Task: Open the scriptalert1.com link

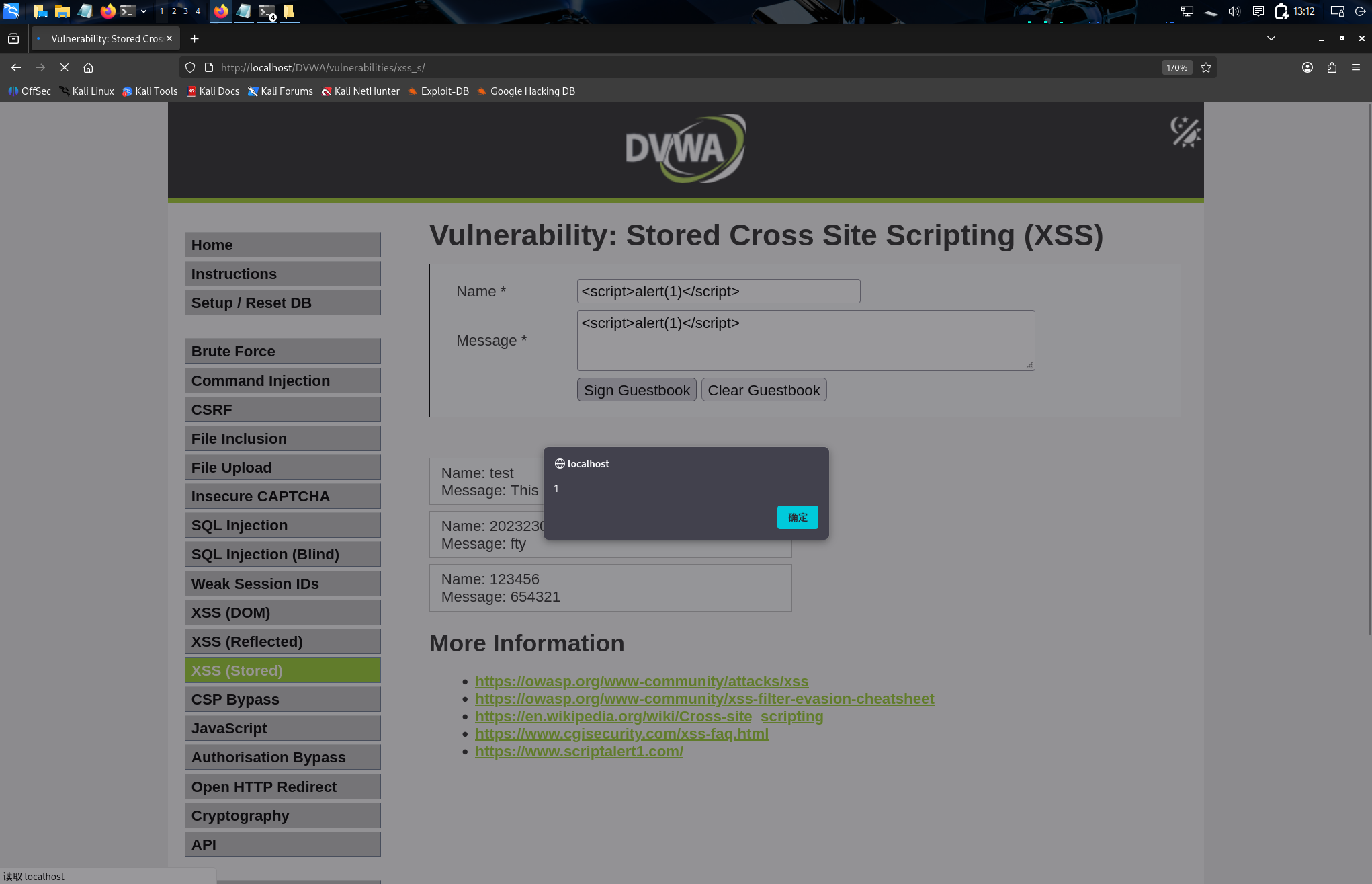Action: [578, 751]
